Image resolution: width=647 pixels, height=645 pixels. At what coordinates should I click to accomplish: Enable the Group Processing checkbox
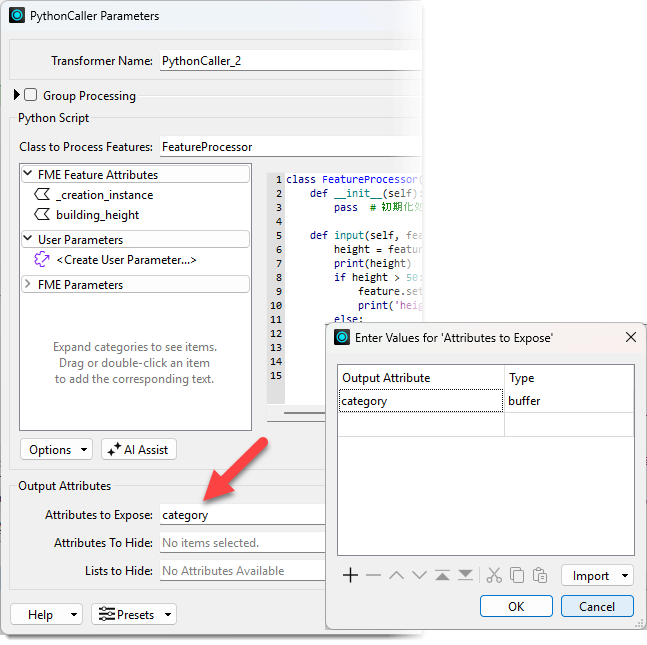pos(31,95)
